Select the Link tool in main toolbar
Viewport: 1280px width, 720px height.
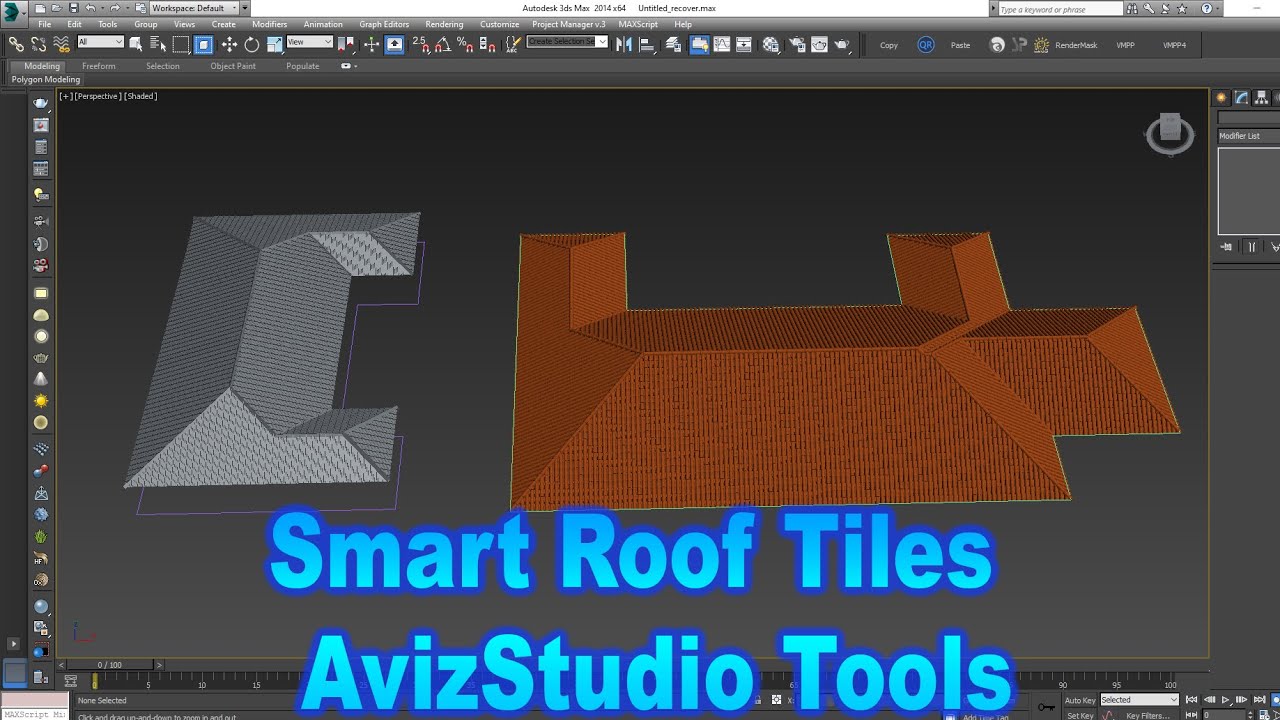(x=16, y=44)
